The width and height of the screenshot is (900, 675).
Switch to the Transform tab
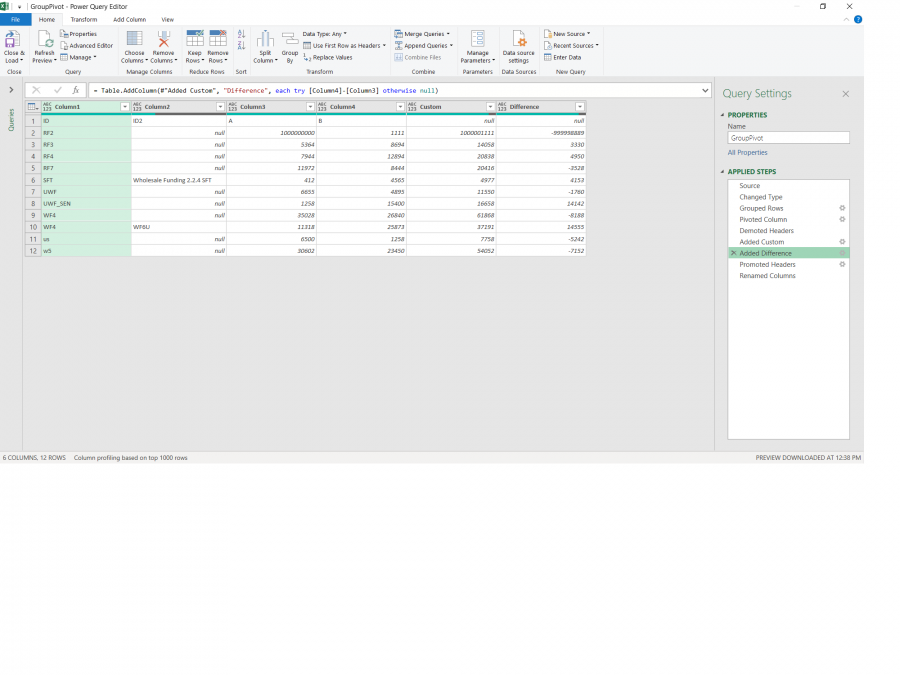(84, 20)
